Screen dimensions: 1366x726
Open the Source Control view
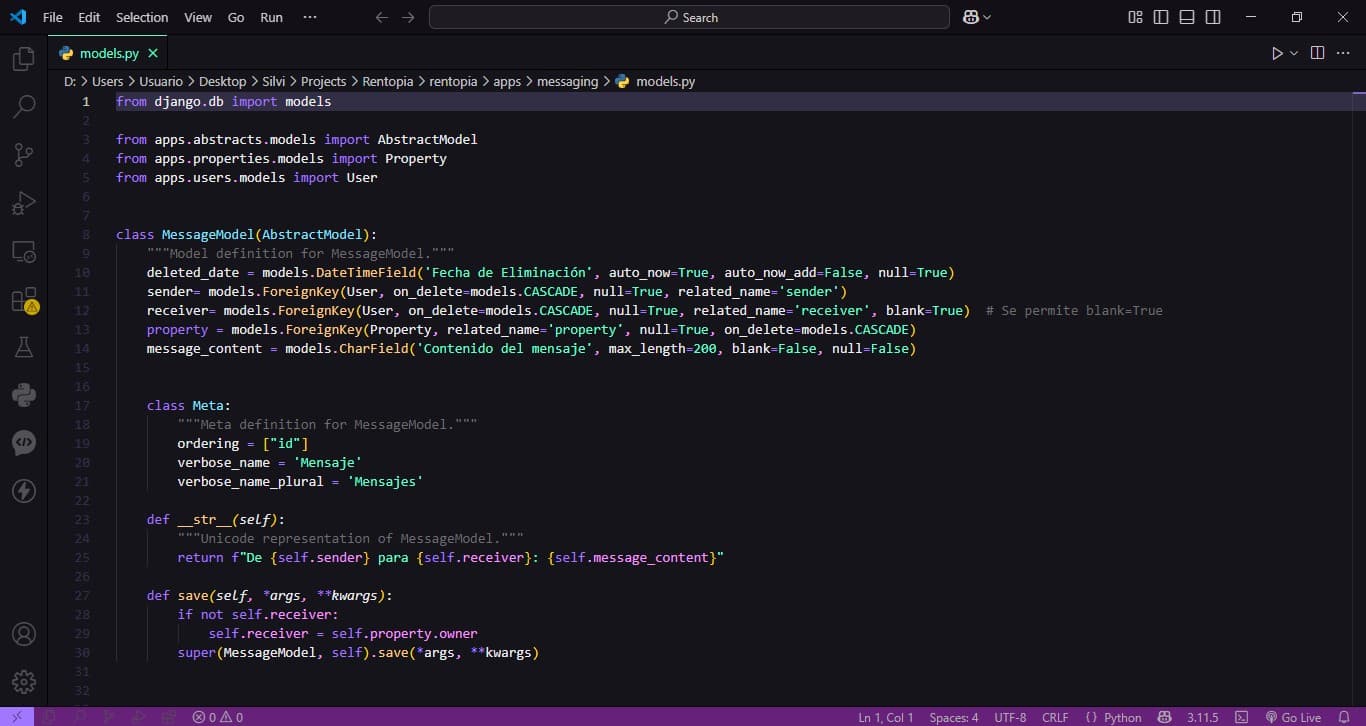click(23, 154)
